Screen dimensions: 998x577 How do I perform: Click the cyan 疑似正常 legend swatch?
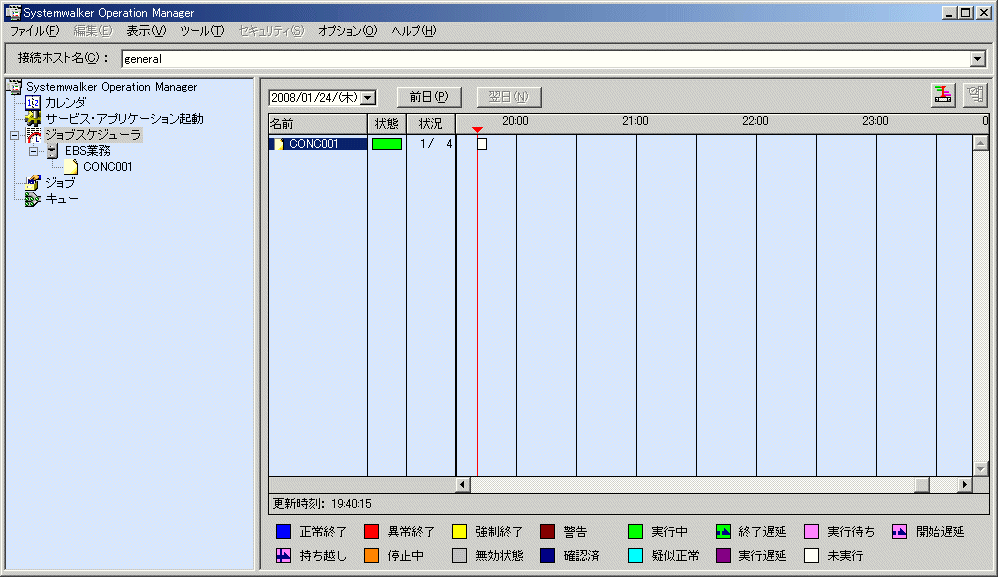click(x=635, y=555)
